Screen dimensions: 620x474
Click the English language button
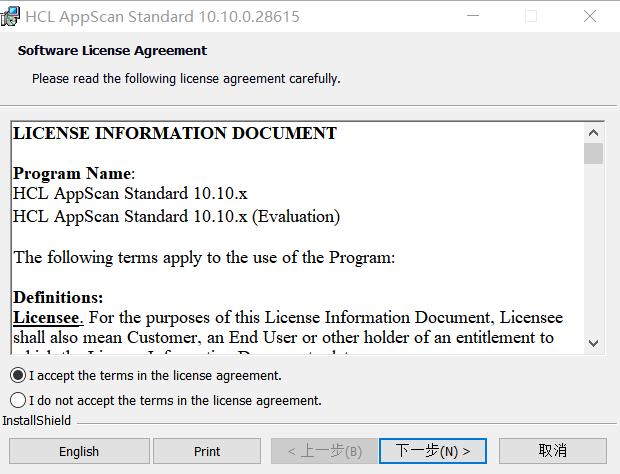click(79, 451)
